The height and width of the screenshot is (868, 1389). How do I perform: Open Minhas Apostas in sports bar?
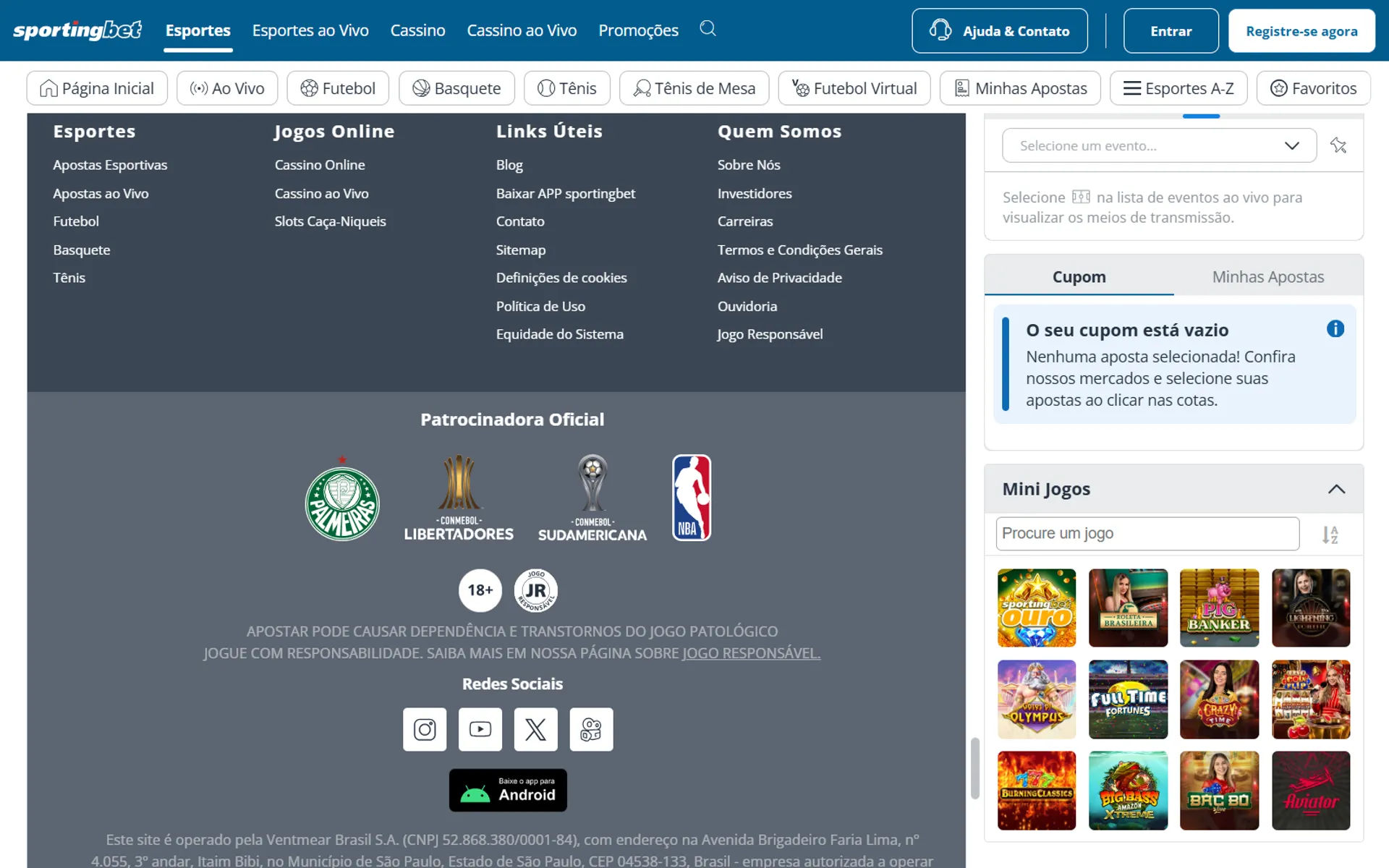click(1020, 88)
